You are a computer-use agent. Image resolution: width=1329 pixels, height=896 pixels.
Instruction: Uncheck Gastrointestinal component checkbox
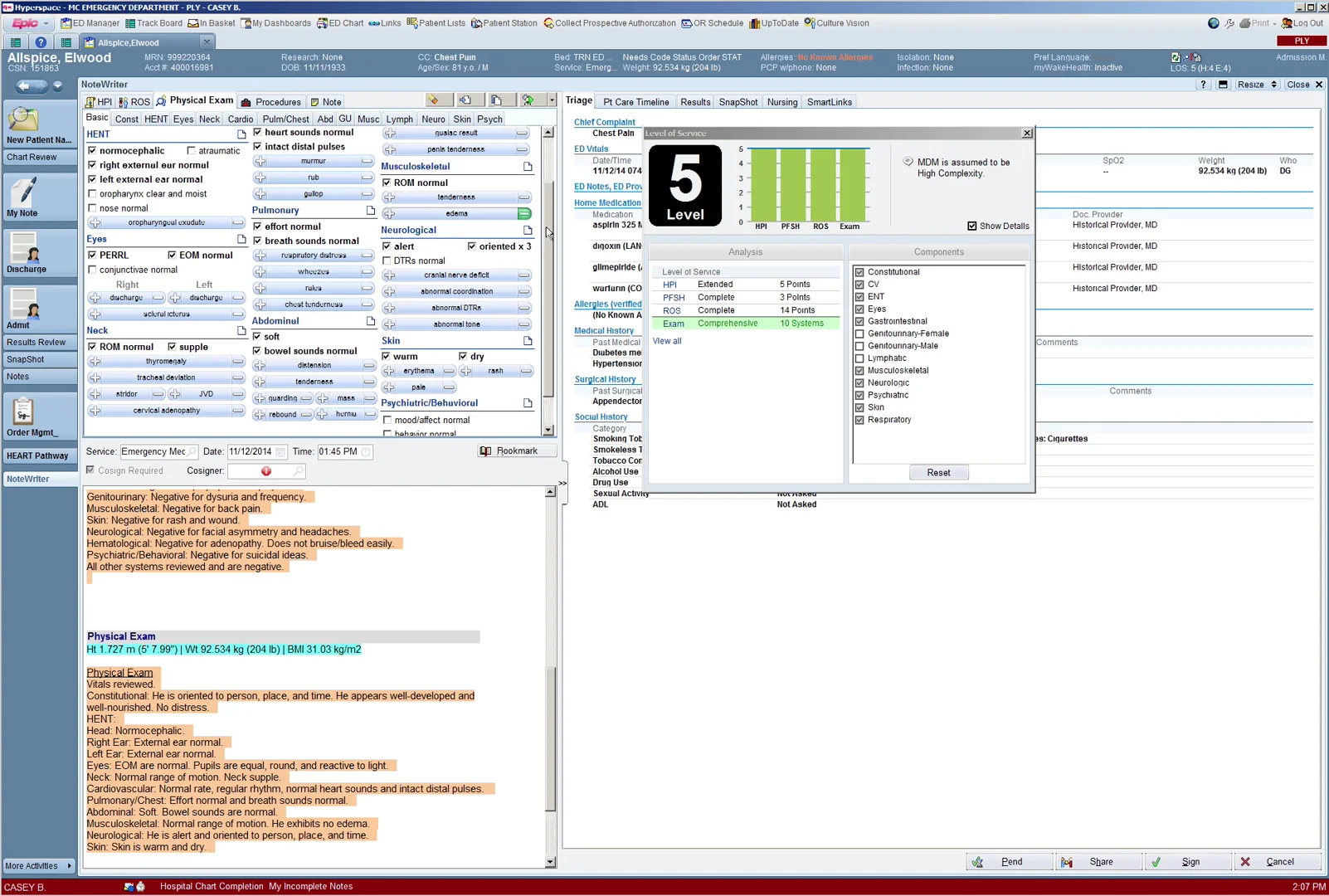pyautogui.click(x=859, y=321)
